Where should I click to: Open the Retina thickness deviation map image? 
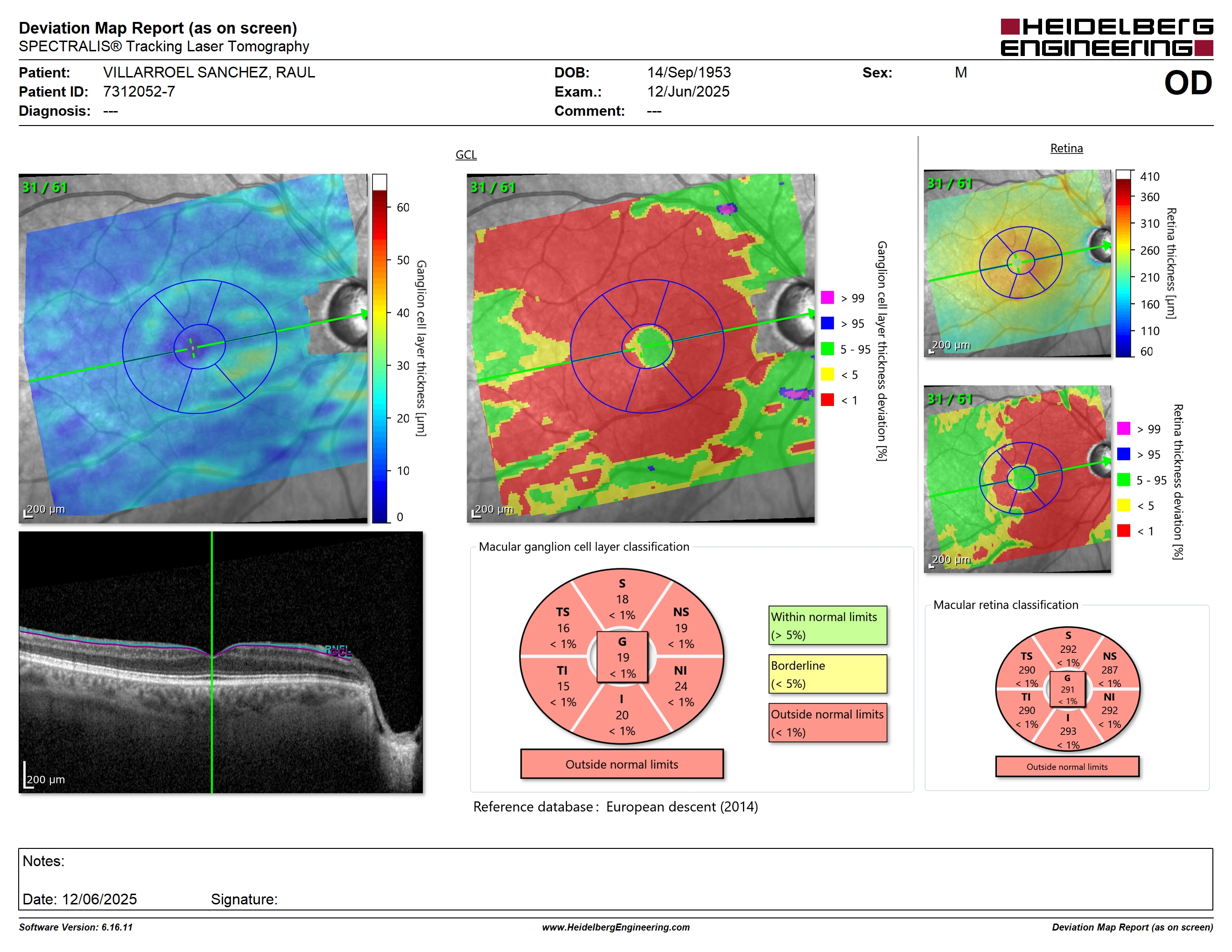click(x=1017, y=479)
